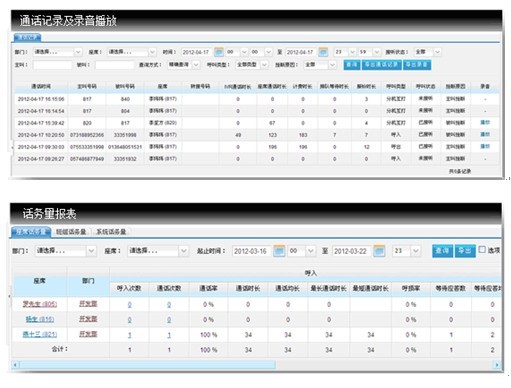Open the 座席 dropdown in 话务量报表
The width and height of the screenshot is (511, 388).
point(158,251)
